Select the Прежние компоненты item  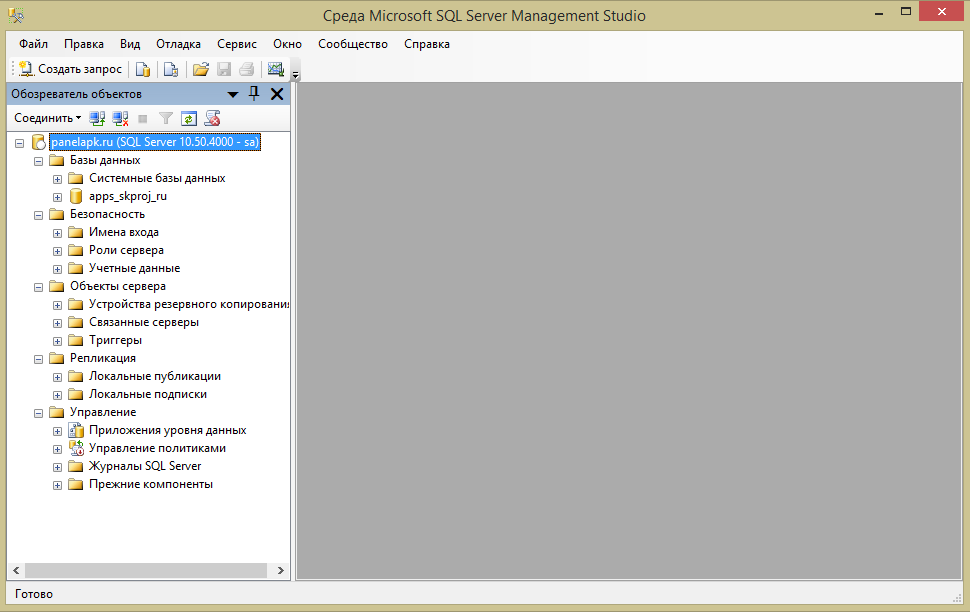151,484
